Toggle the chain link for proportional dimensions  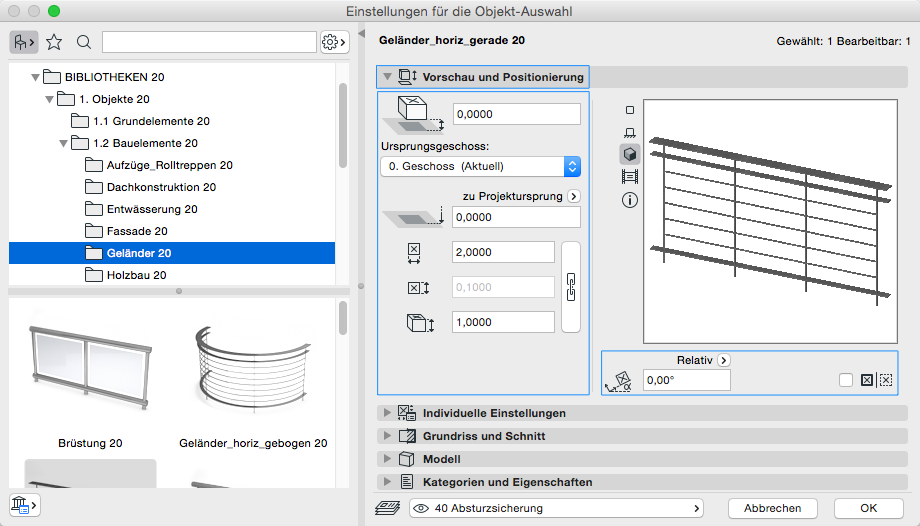[571, 287]
